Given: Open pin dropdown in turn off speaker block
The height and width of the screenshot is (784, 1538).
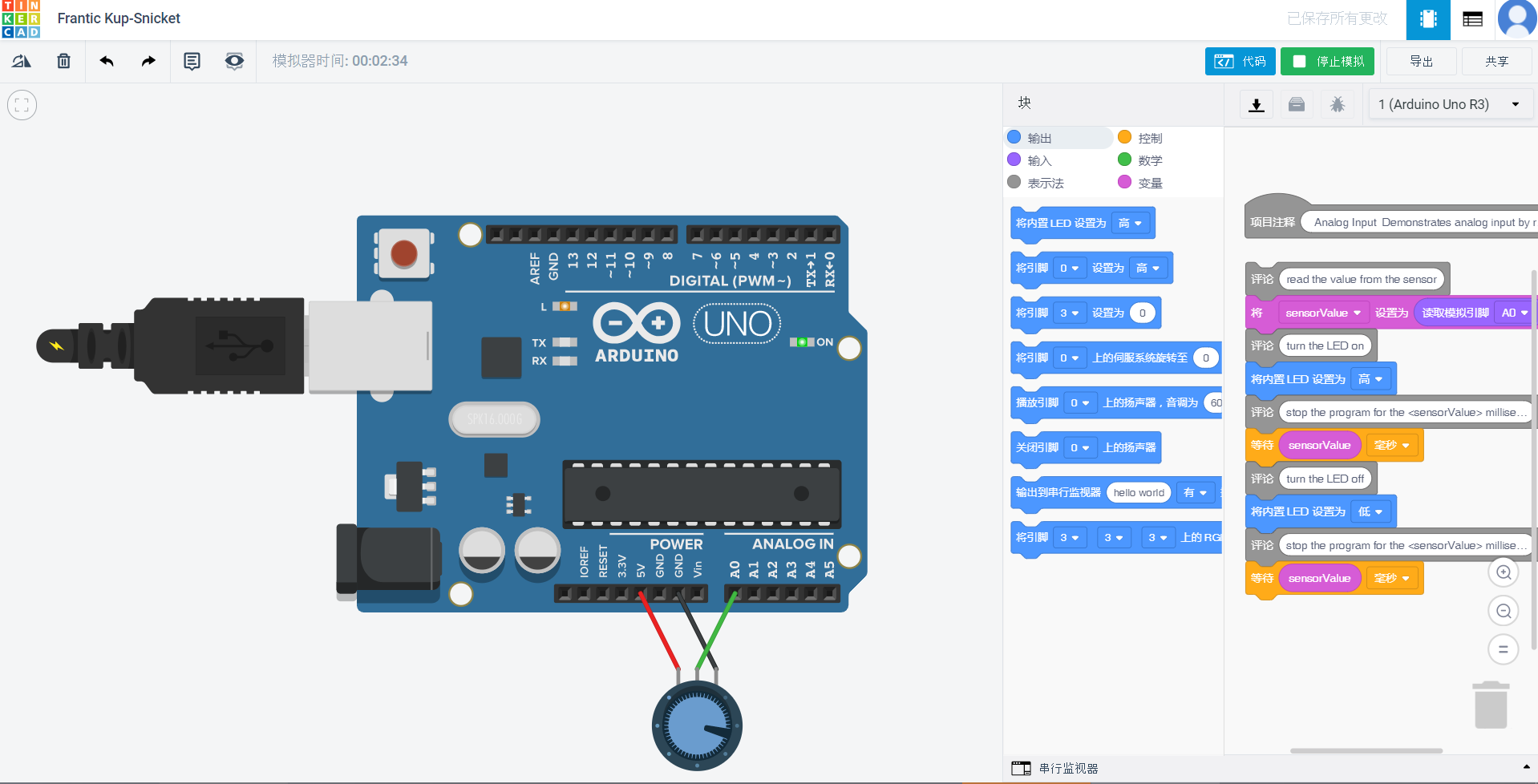Looking at the screenshot, I should pos(1079,447).
